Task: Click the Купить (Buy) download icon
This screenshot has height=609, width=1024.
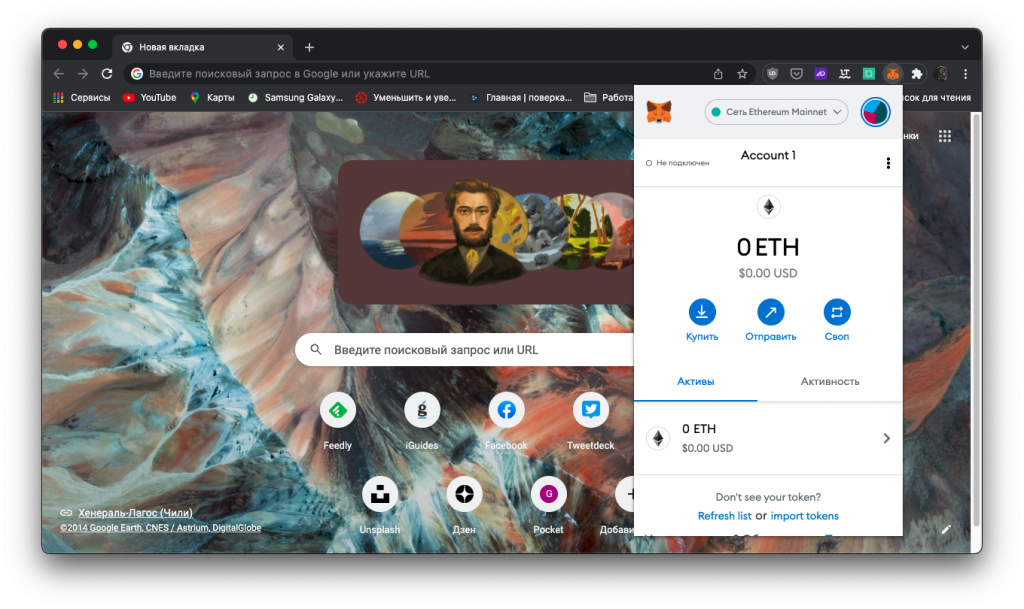Action: click(702, 312)
